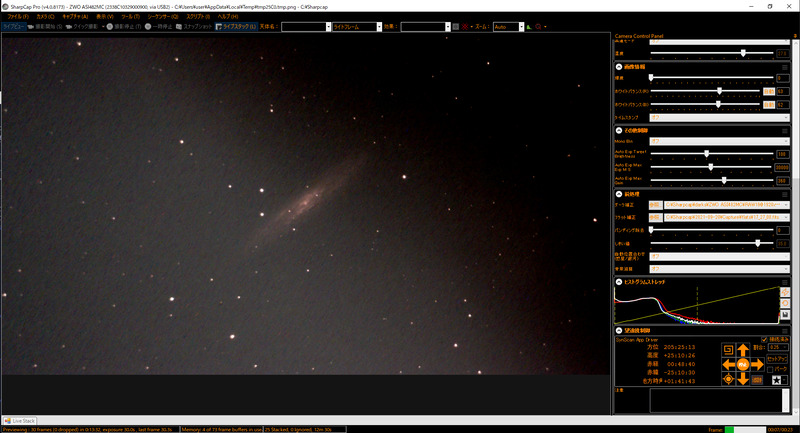Click the mount move up arrow
Viewport: 800px width, 433px height.
(x=743, y=350)
